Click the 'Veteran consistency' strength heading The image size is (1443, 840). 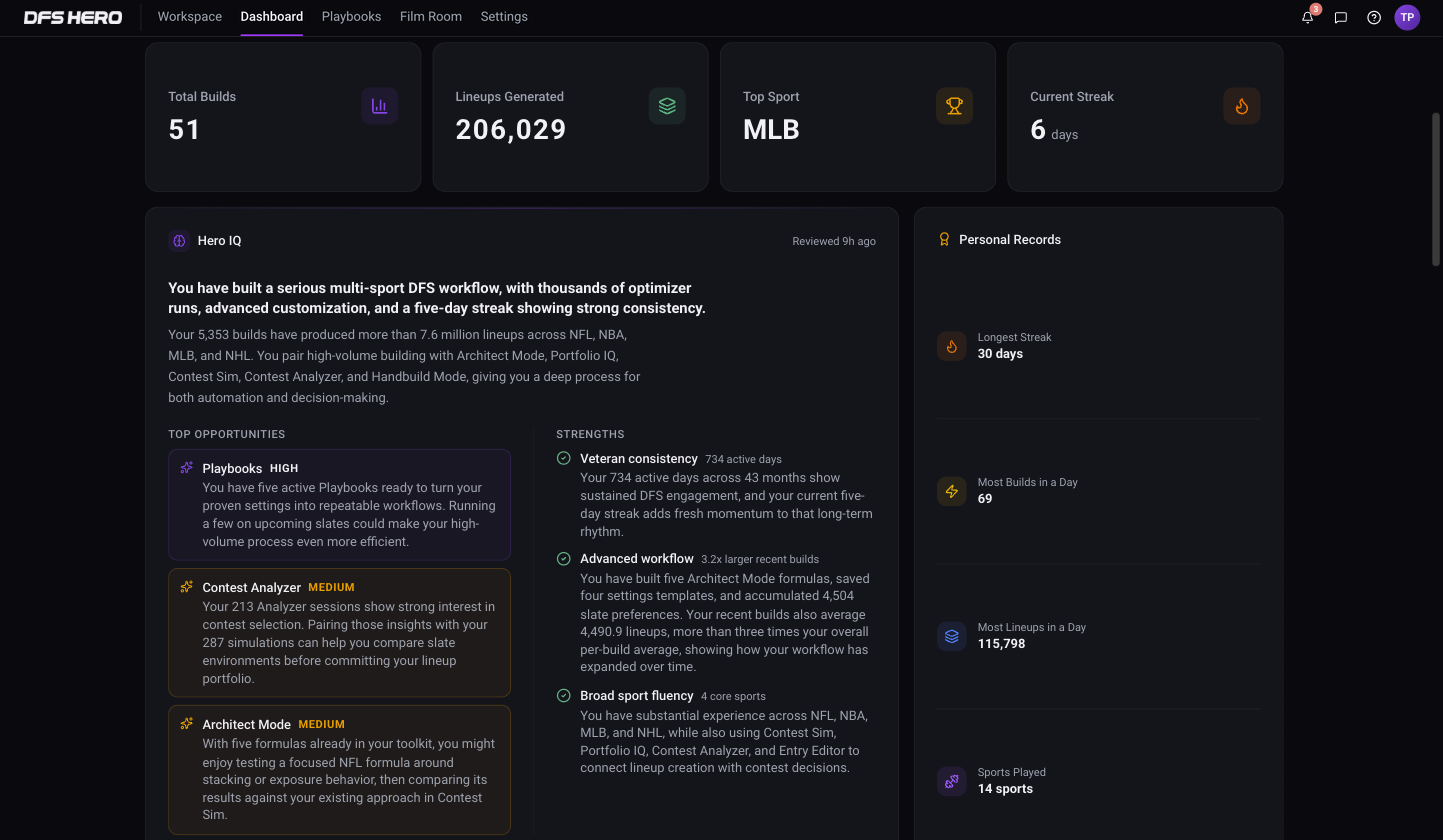point(639,458)
